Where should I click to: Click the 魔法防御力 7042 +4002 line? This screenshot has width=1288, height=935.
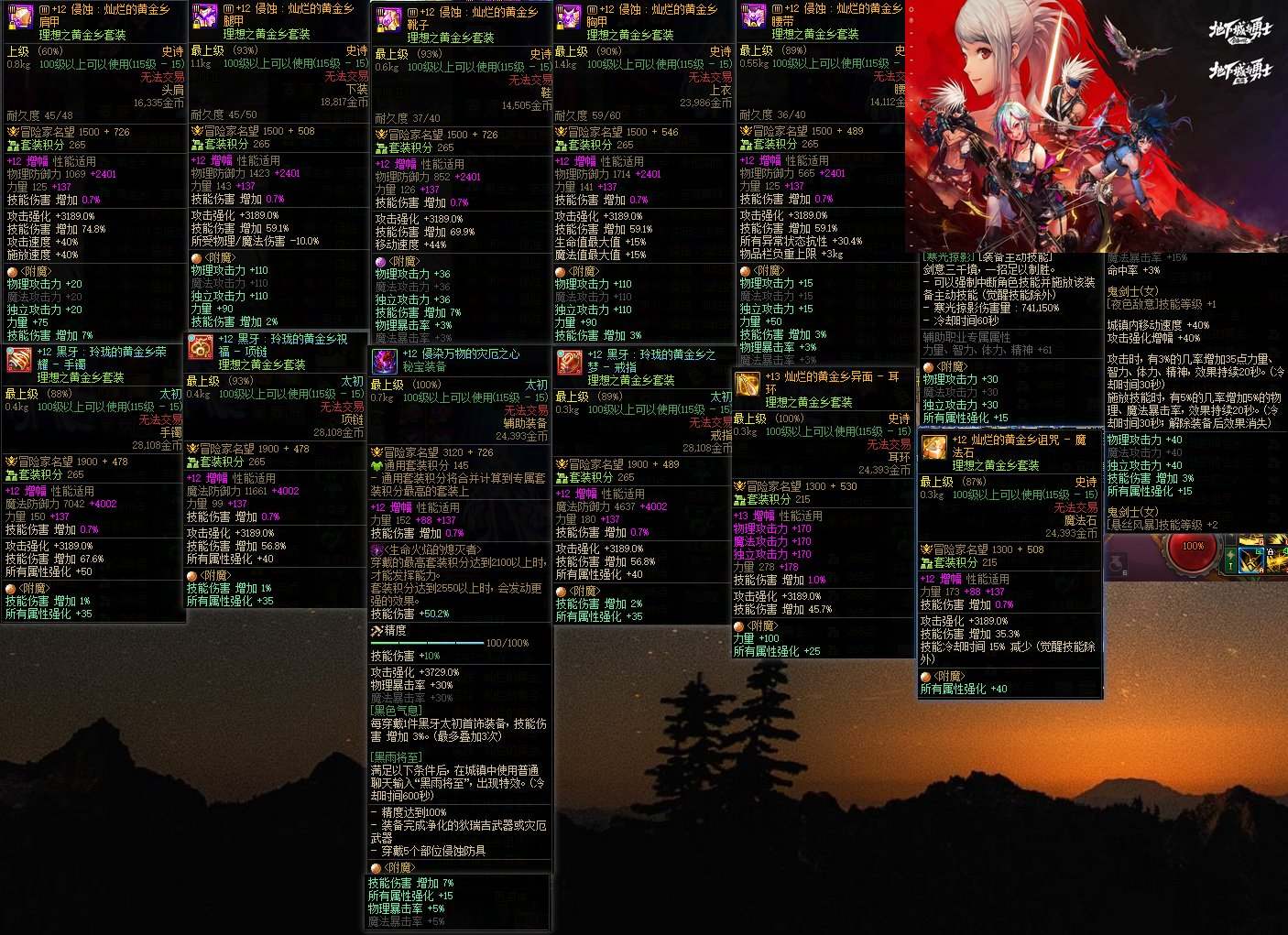point(61,504)
